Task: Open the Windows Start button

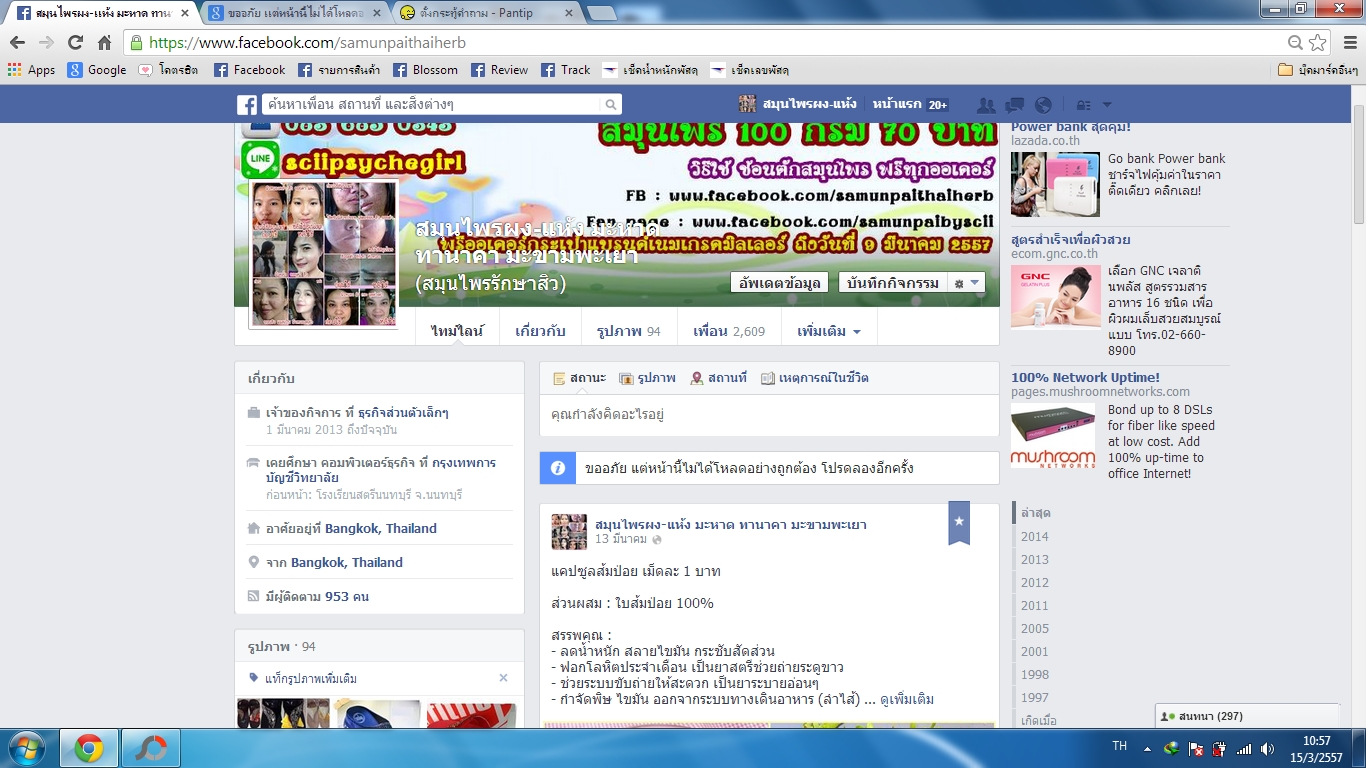Action: click(x=25, y=747)
